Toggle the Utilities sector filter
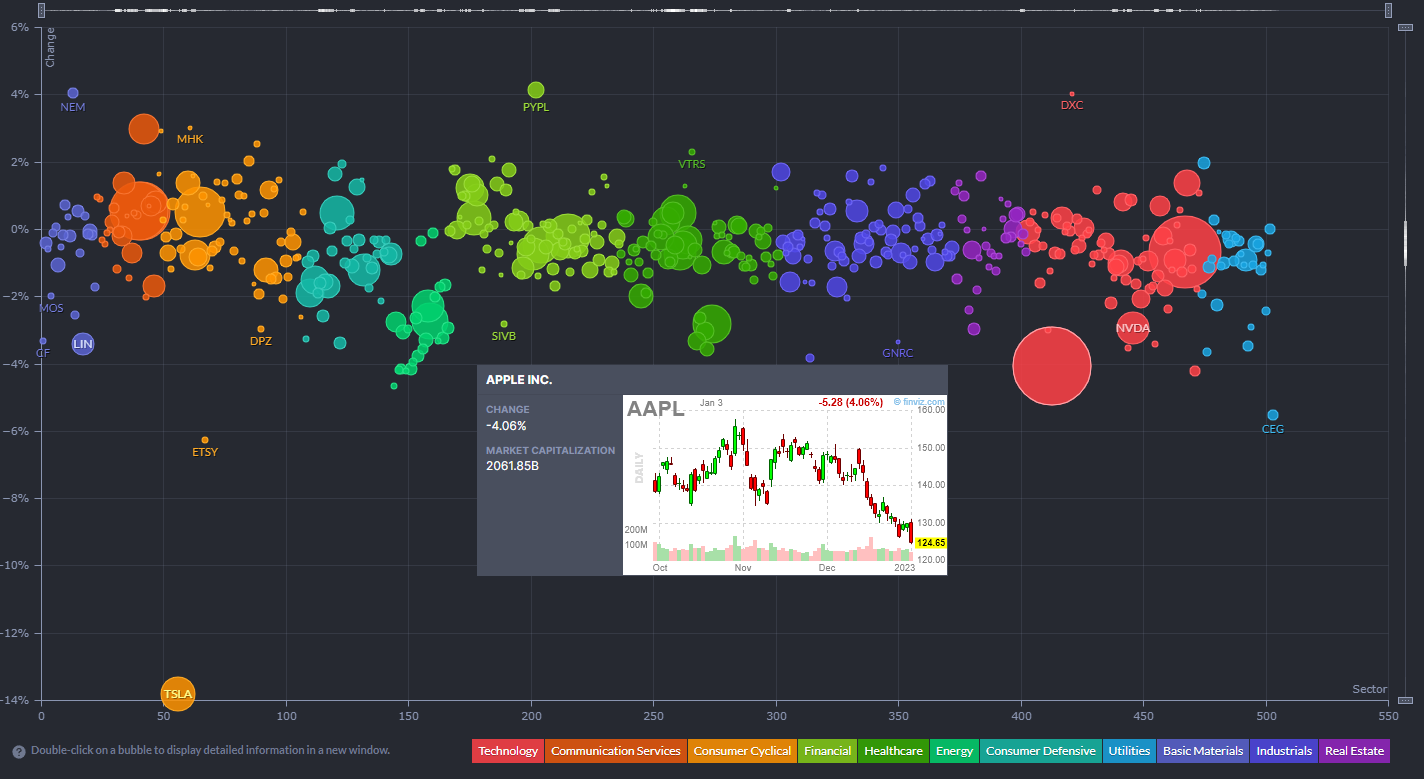The image size is (1424, 779). coord(1130,751)
